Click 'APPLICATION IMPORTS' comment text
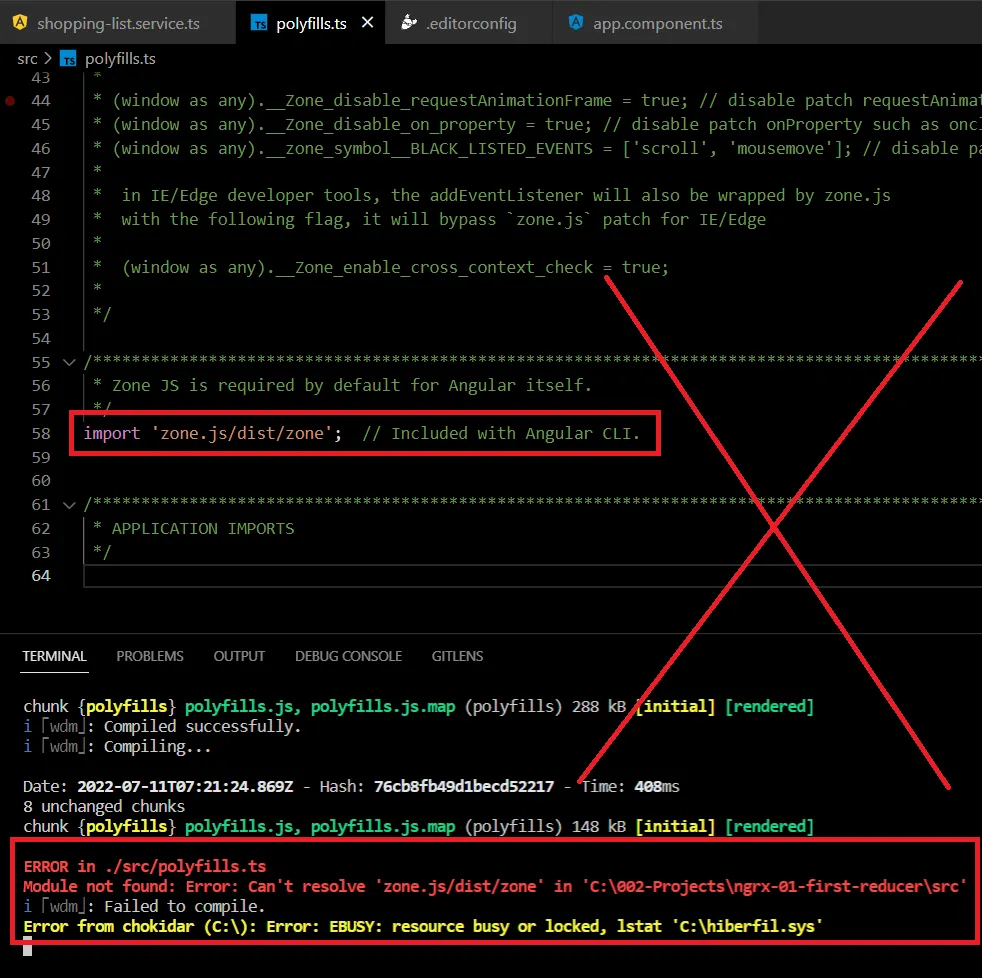982x978 pixels. 203,528
